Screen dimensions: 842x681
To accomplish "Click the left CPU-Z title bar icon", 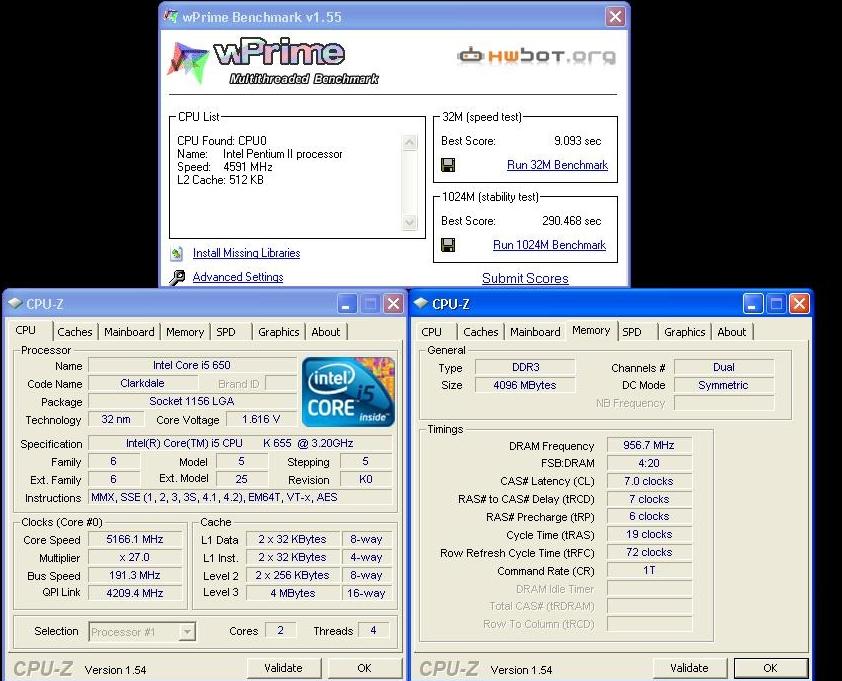I will coord(15,303).
